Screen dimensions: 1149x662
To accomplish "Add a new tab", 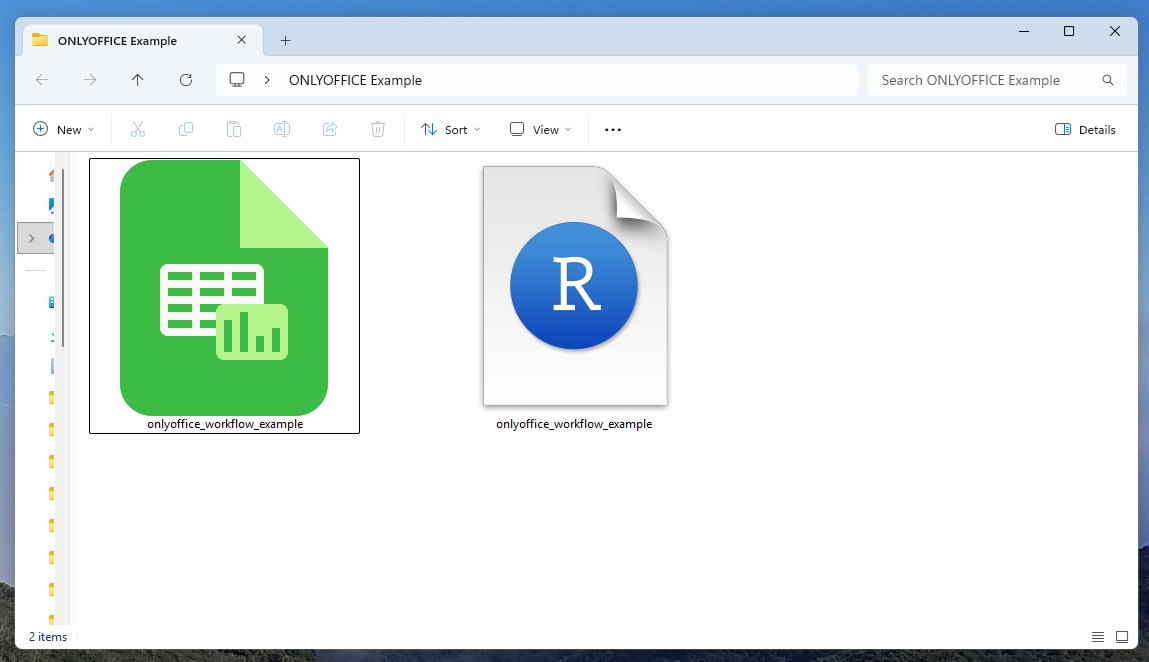I will tap(285, 41).
